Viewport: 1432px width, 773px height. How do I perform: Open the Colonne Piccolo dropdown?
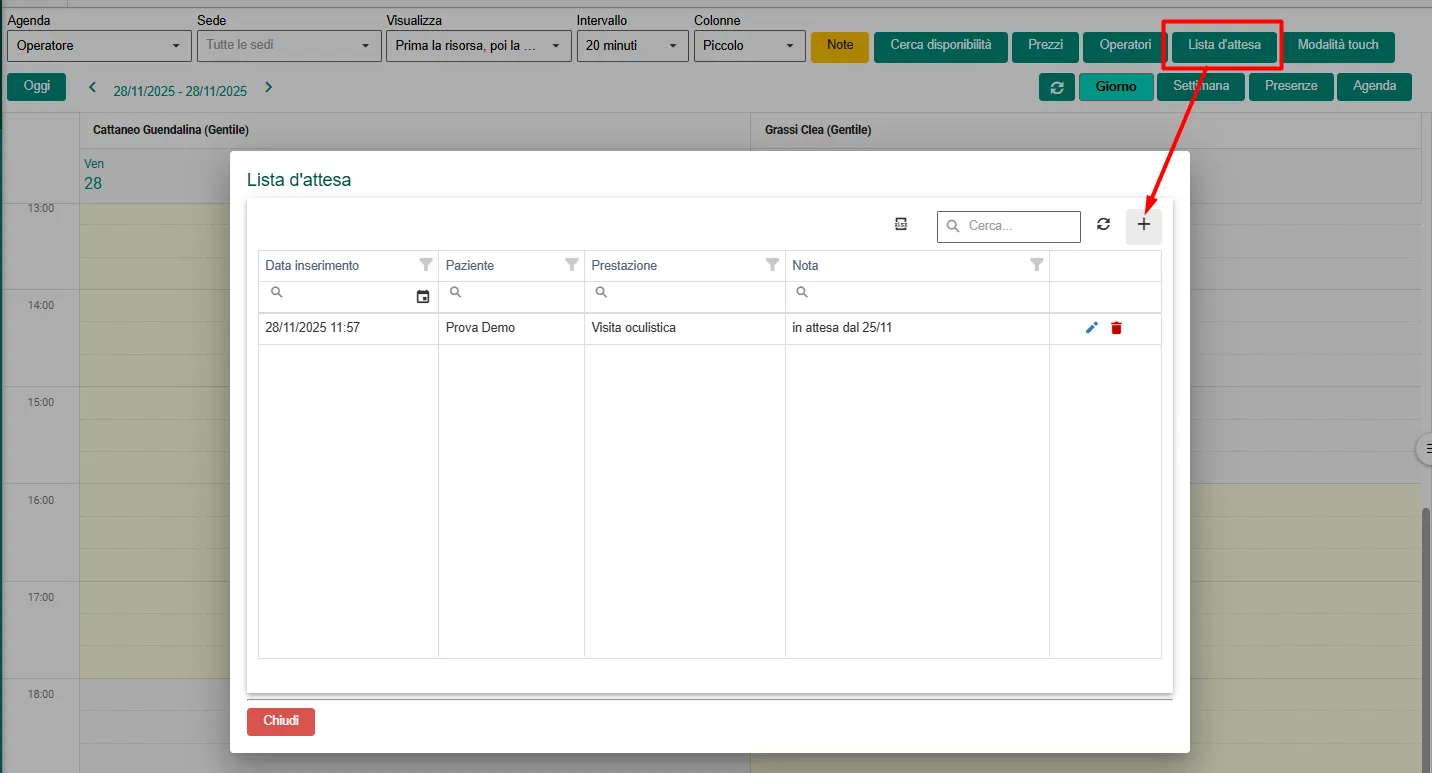[x=749, y=46]
